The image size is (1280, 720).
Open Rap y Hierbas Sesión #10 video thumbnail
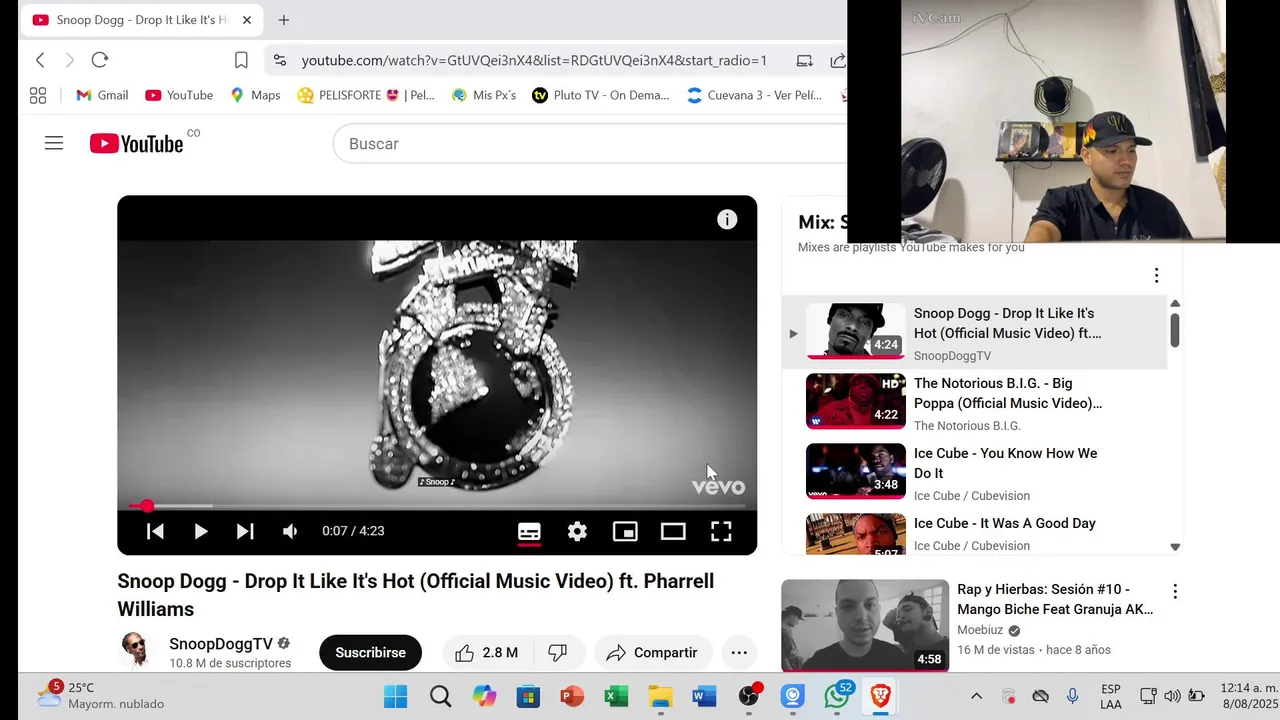[x=865, y=625]
